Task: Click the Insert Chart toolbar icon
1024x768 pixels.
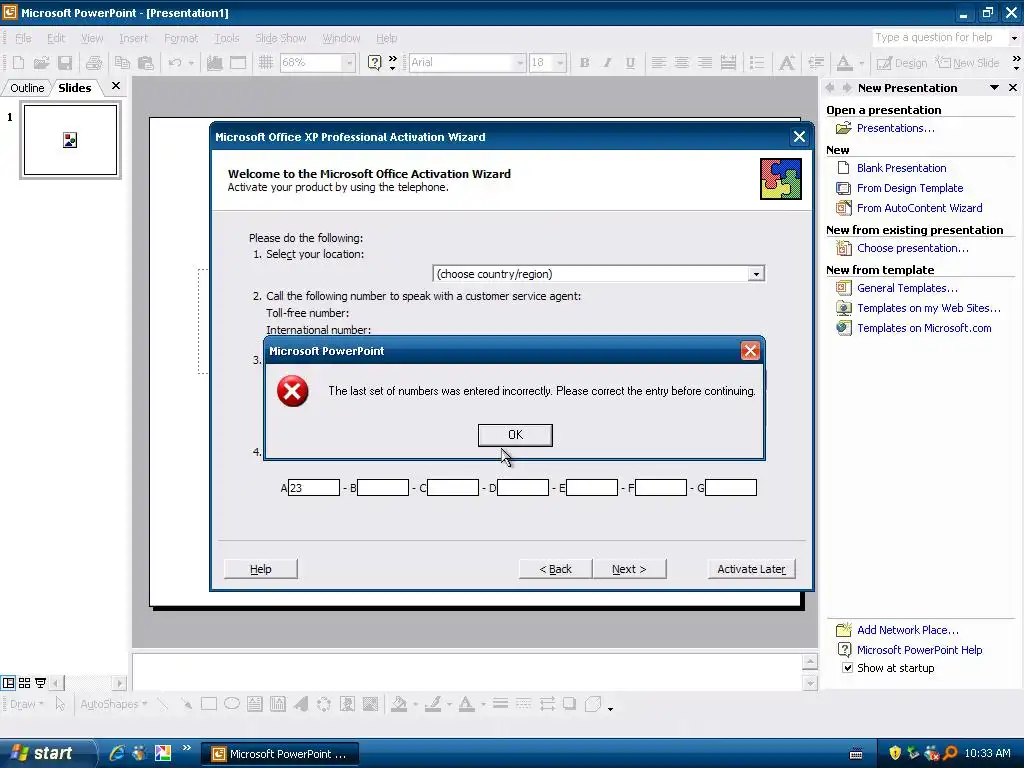Action: [214, 63]
